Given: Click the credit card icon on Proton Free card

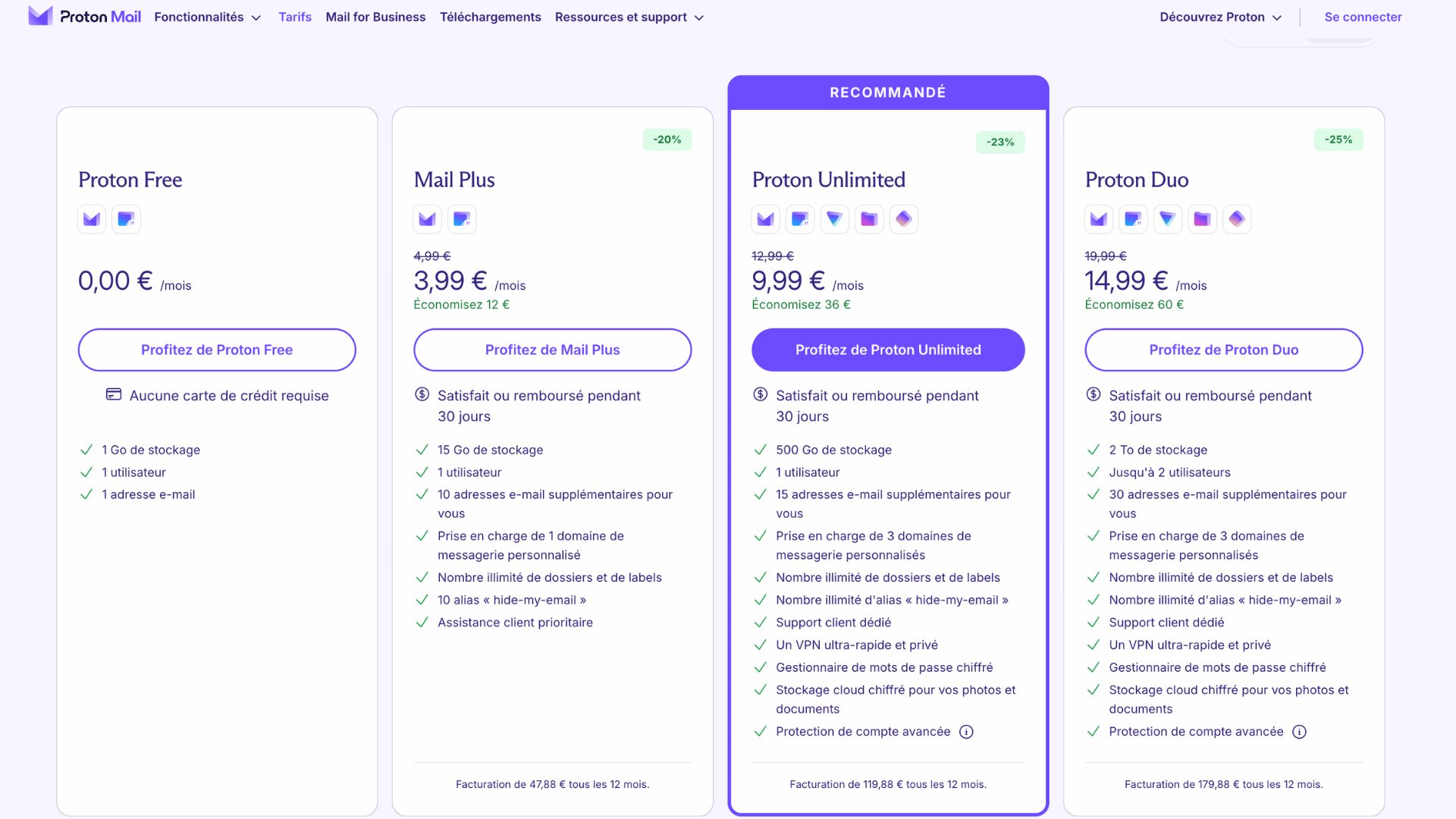Looking at the screenshot, I should [112, 395].
